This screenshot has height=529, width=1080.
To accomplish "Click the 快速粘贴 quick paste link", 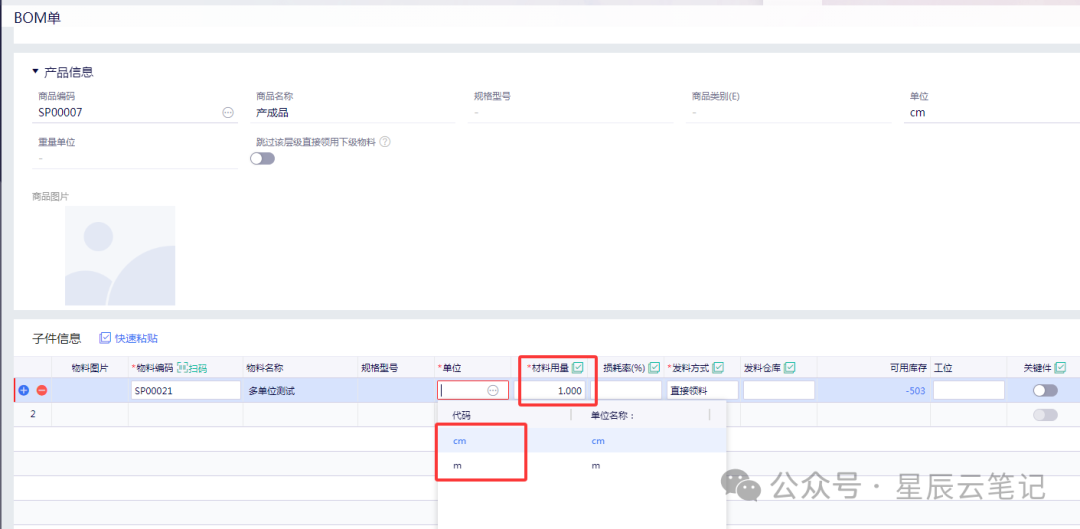I will [129, 338].
